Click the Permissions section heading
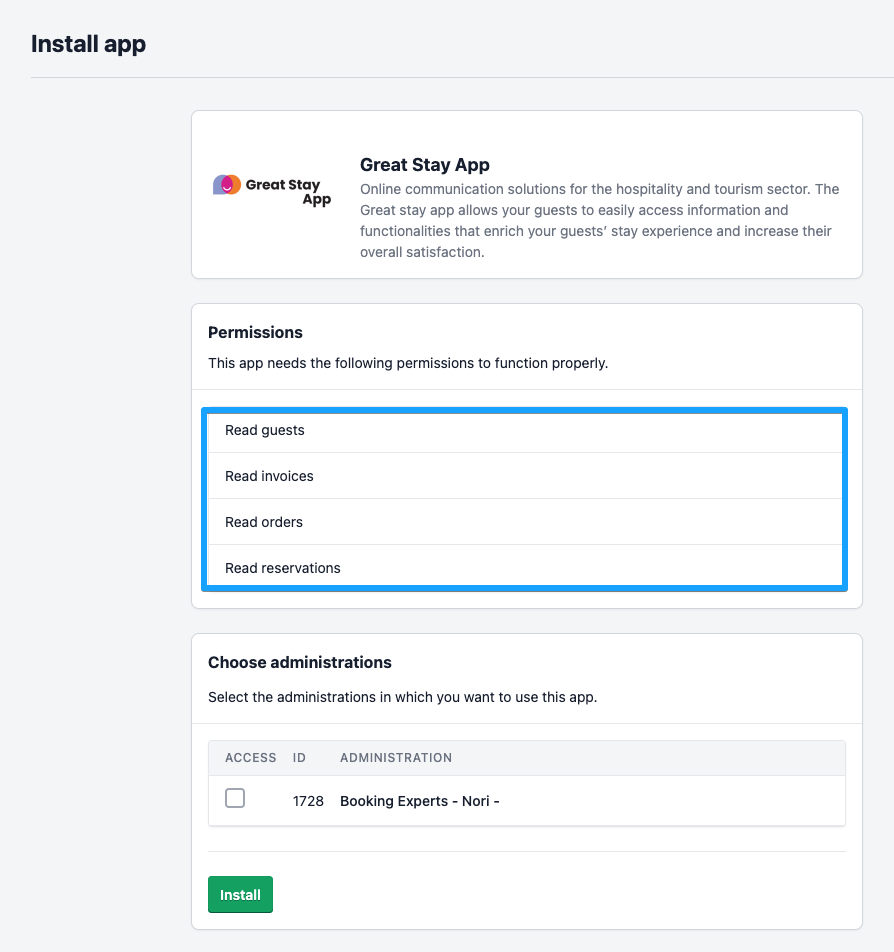This screenshot has width=894, height=952. click(x=255, y=332)
